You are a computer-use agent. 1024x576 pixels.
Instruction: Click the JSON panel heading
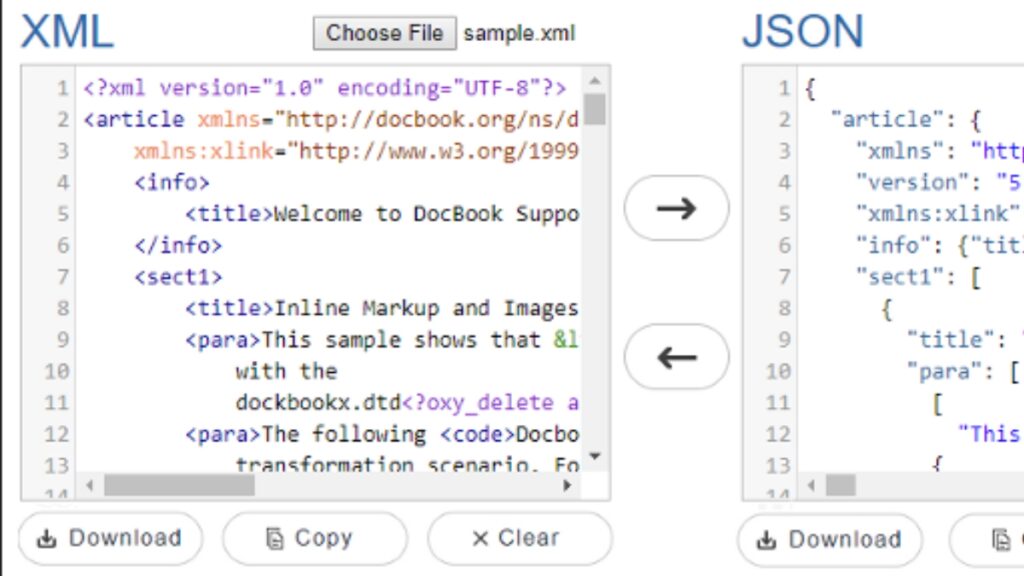[x=801, y=31]
